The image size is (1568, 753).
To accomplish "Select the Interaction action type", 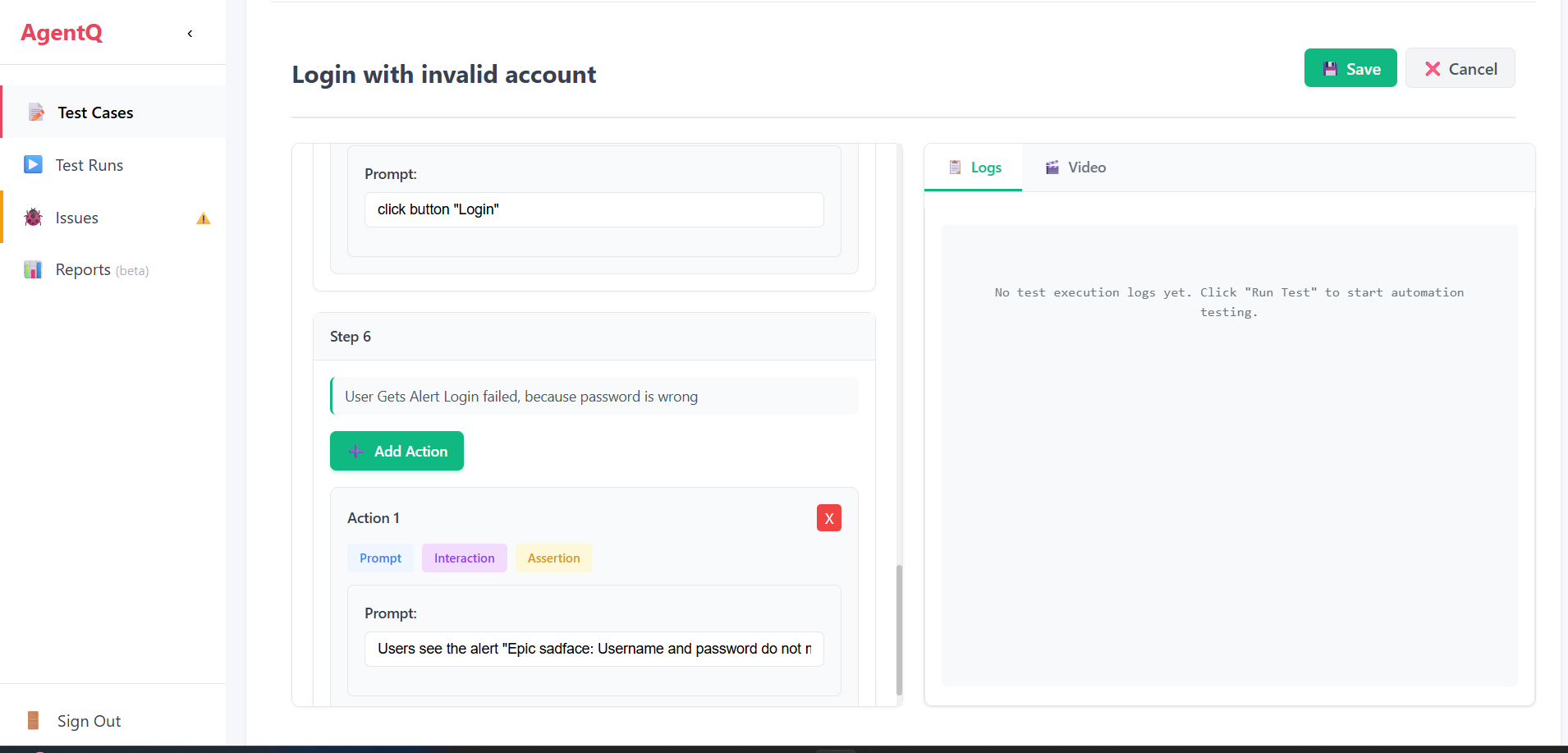I will coord(464,558).
